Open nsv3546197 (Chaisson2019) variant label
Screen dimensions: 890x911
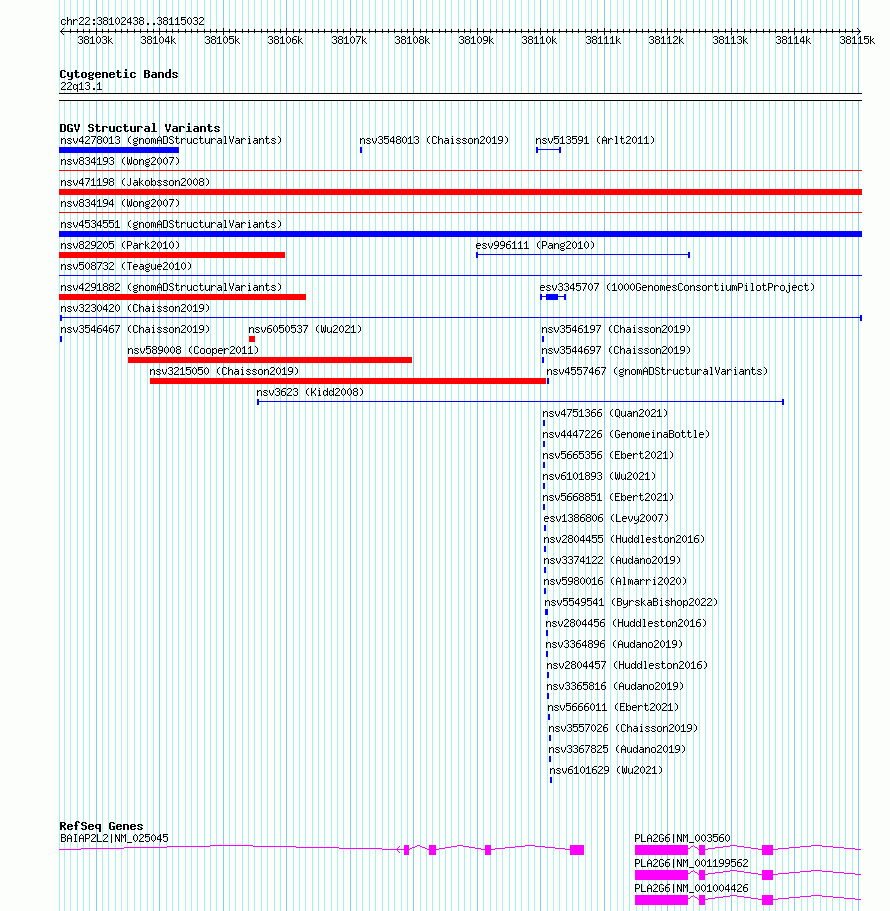coord(616,329)
